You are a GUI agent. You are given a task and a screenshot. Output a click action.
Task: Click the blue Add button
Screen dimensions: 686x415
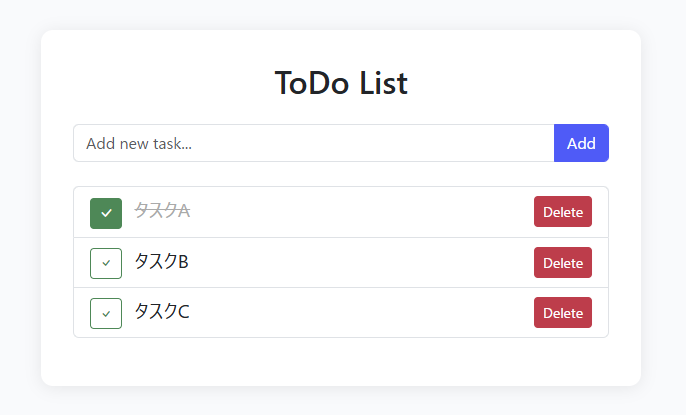click(581, 143)
